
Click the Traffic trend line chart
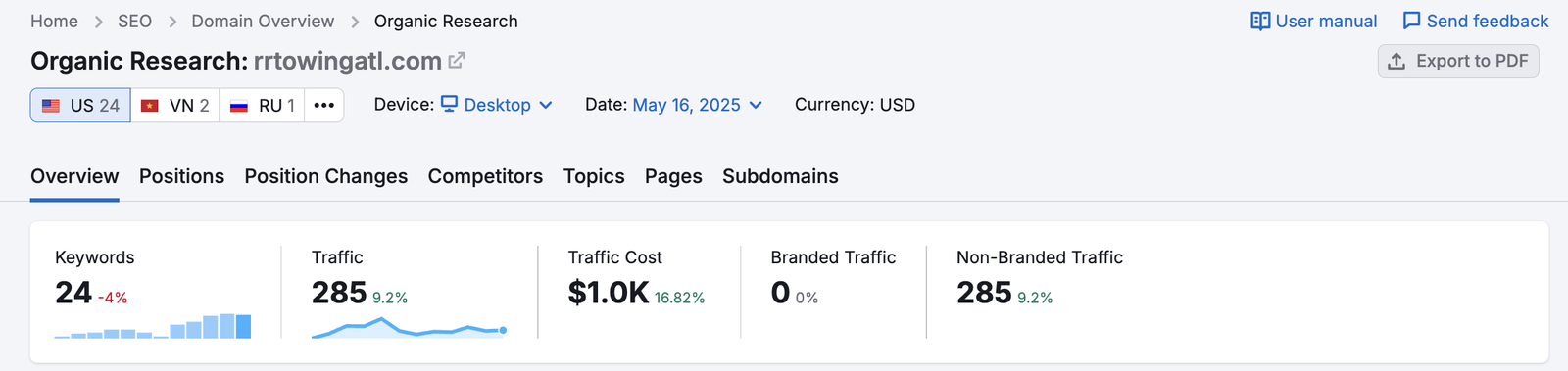[409, 327]
